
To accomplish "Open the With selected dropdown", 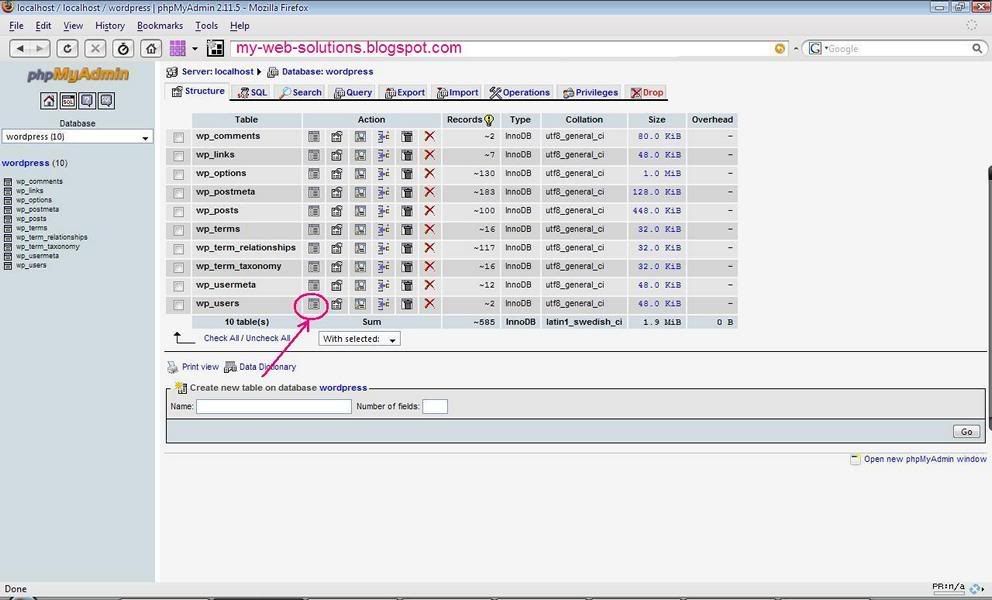I will pyautogui.click(x=359, y=339).
